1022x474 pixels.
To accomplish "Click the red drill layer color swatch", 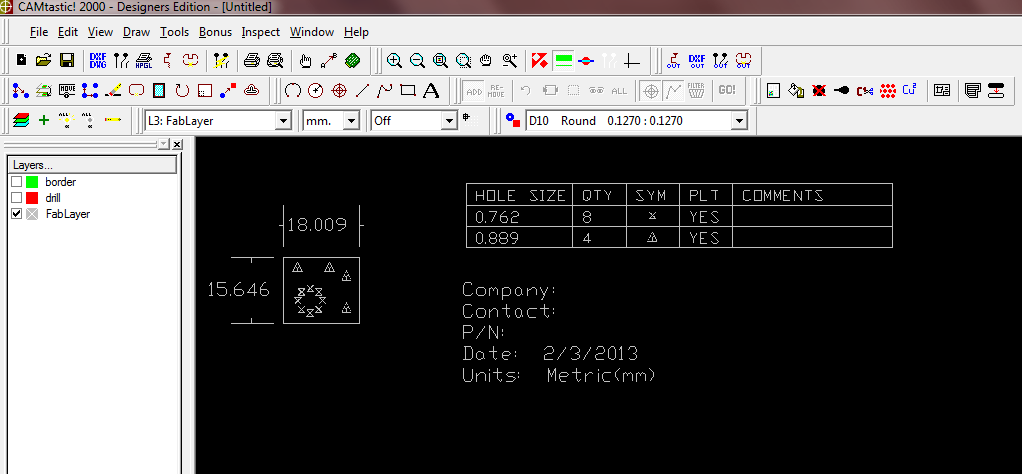I will point(32,198).
